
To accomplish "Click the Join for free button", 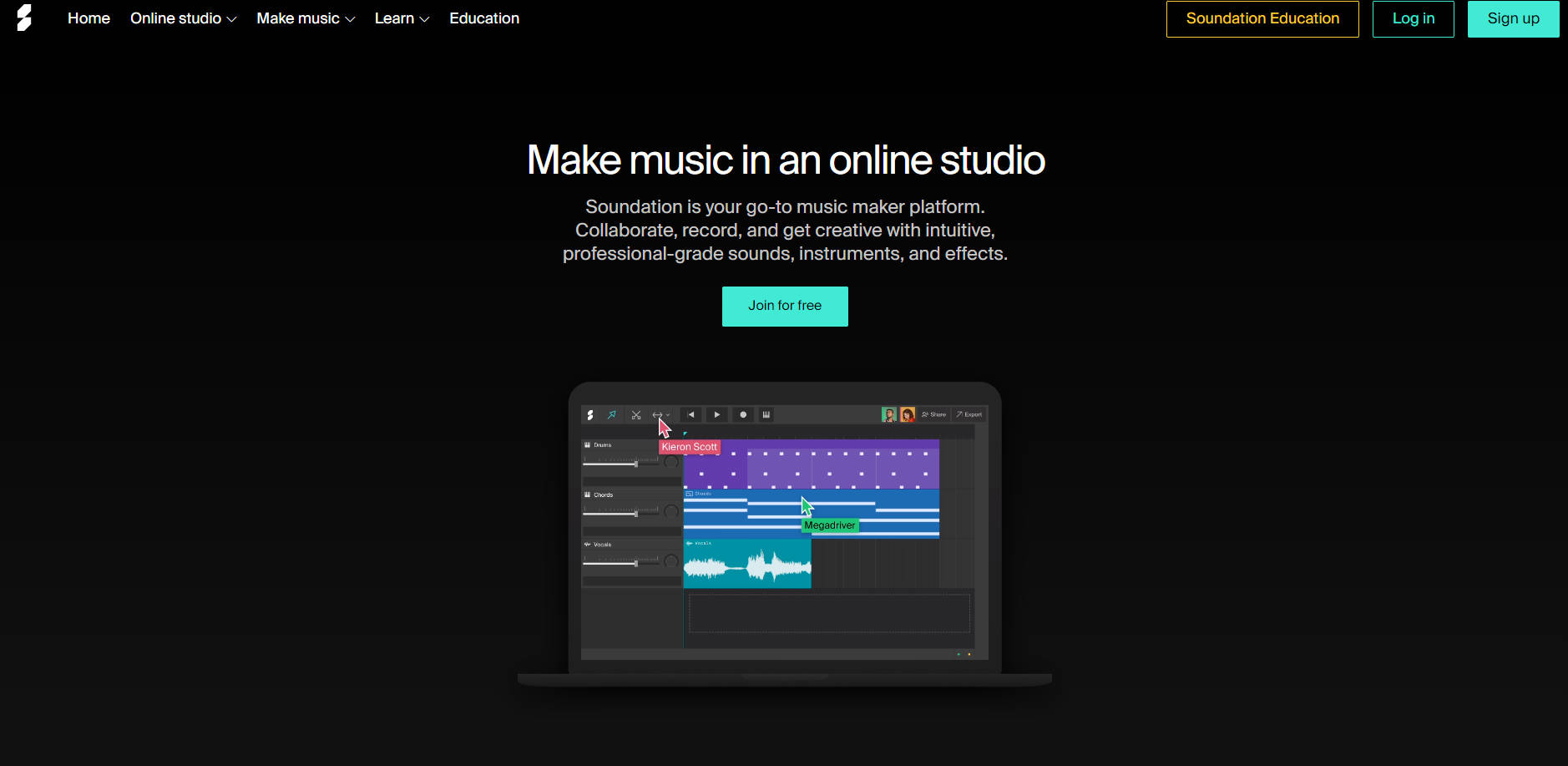I will [x=784, y=306].
